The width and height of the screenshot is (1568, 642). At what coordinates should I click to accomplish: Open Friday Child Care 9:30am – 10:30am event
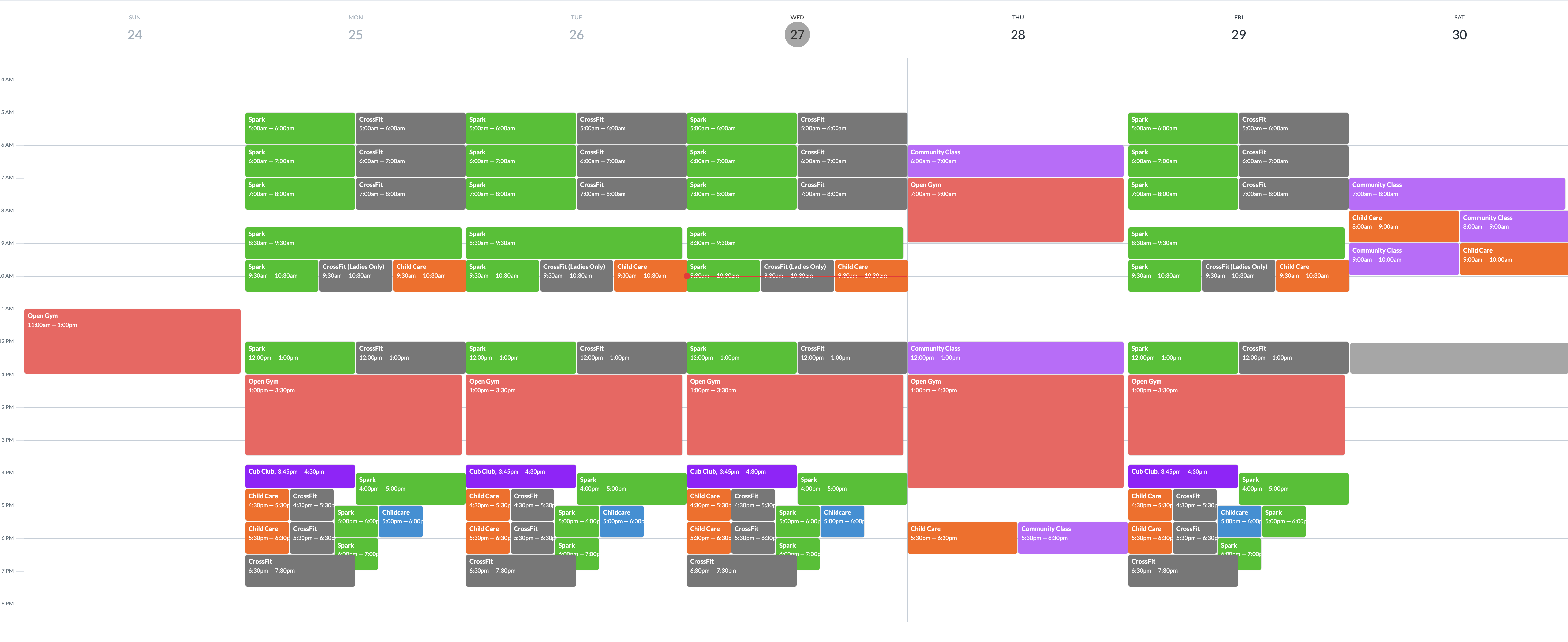click(x=1312, y=276)
